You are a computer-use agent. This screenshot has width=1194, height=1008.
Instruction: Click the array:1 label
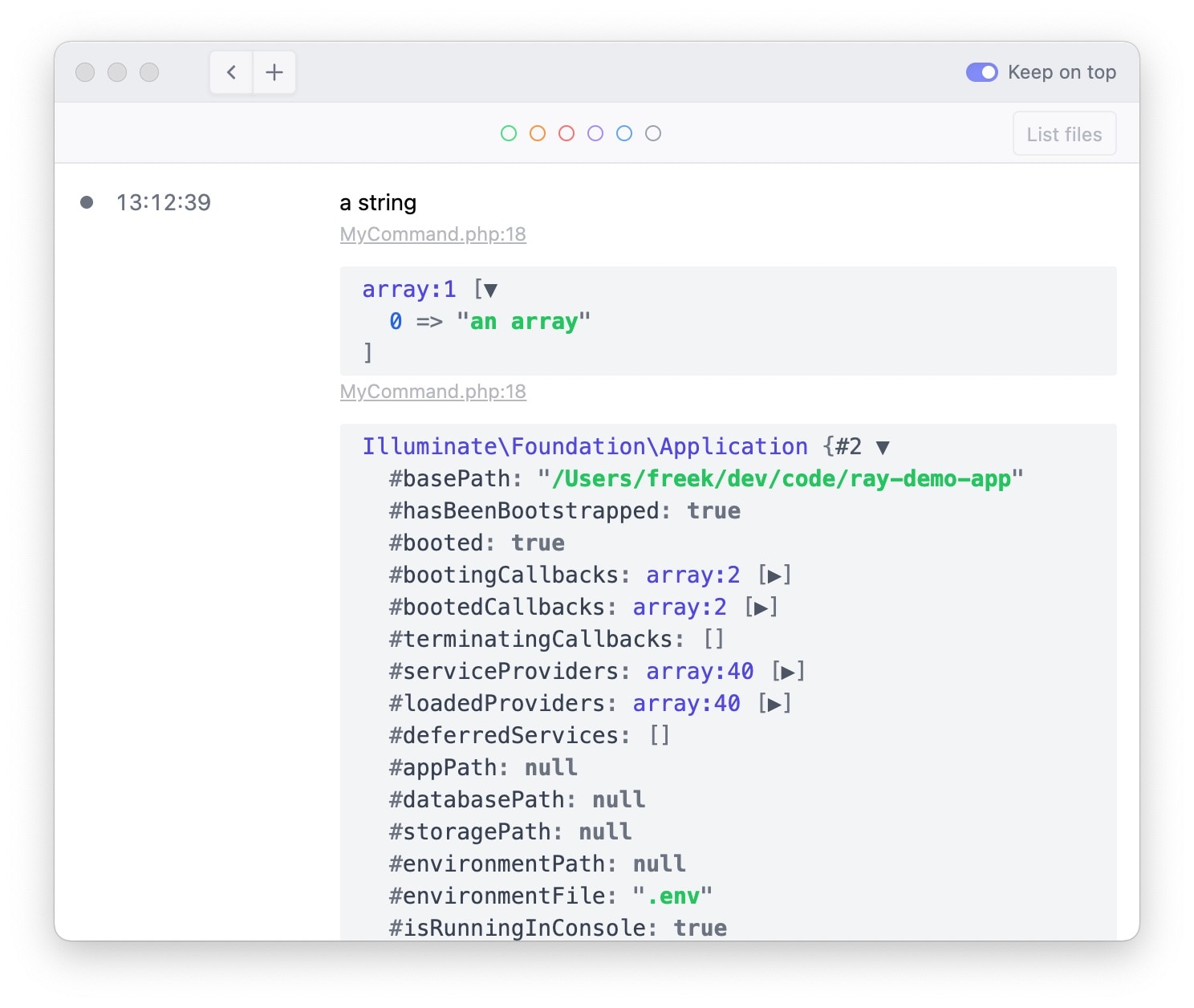tap(409, 290)
